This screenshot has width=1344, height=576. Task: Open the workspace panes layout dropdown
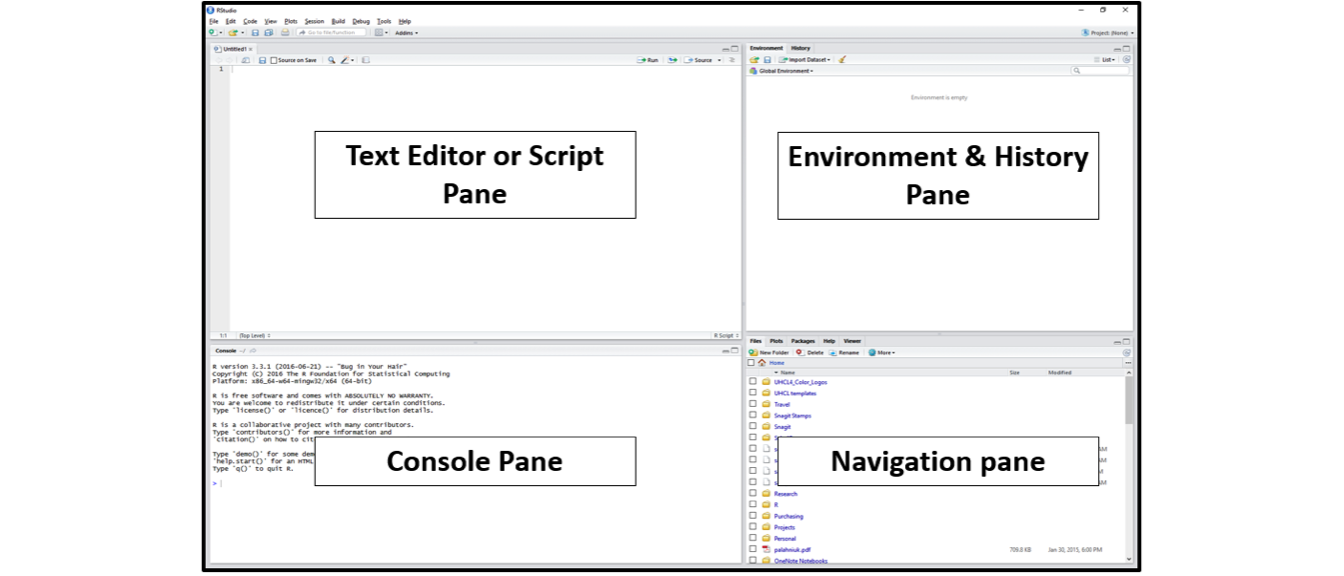[x=381, y=32]
